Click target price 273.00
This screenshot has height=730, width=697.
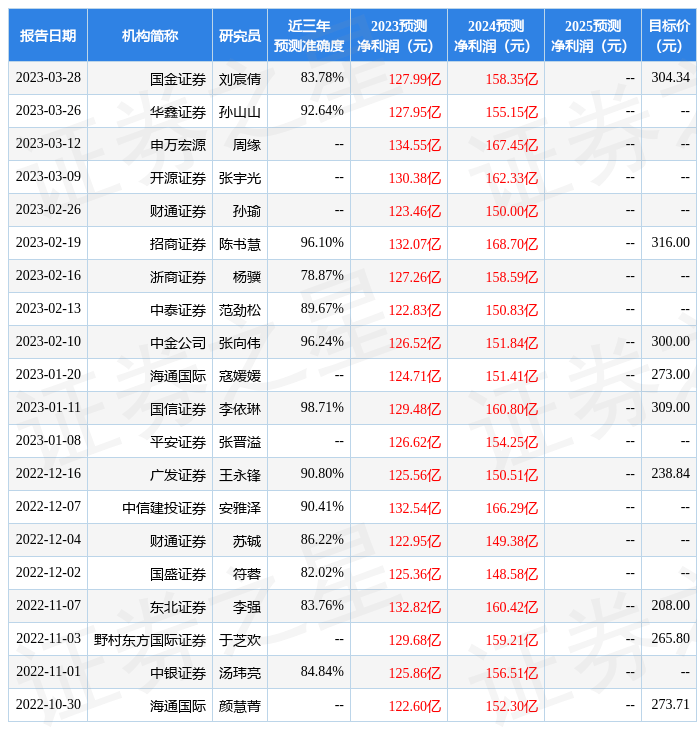(x=670, y=375)
